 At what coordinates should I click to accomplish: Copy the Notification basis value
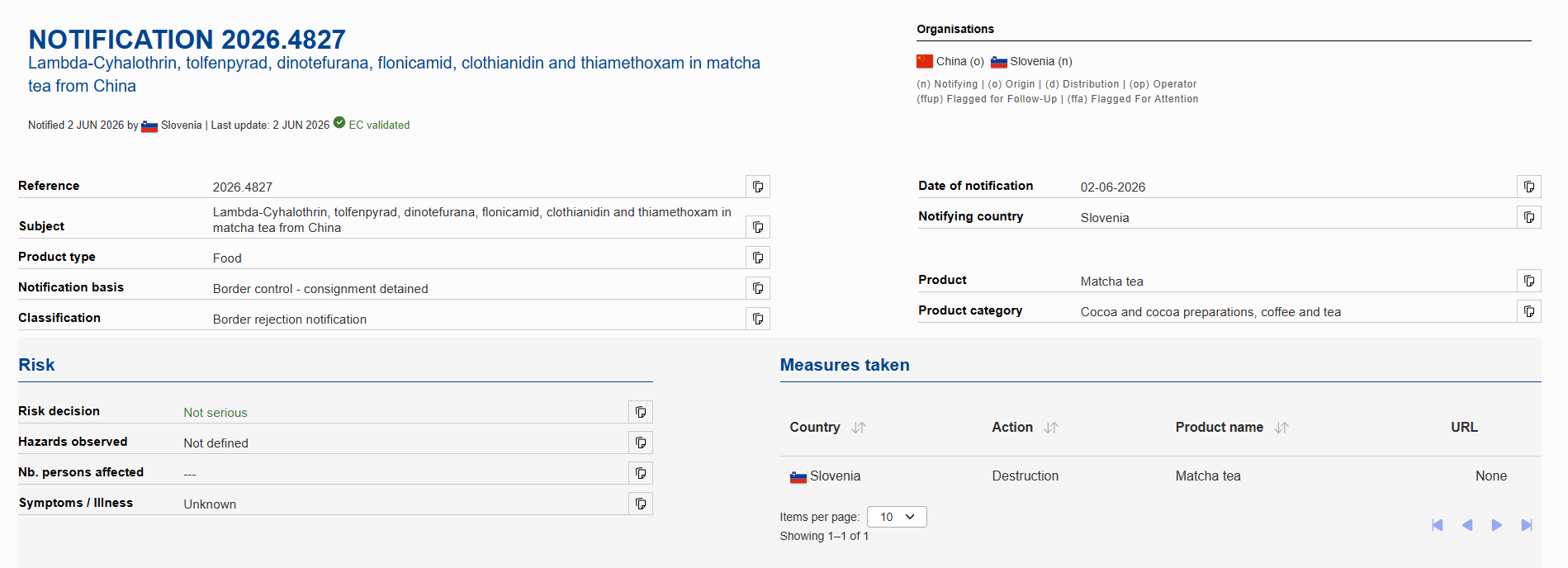(x=758, y=288)
